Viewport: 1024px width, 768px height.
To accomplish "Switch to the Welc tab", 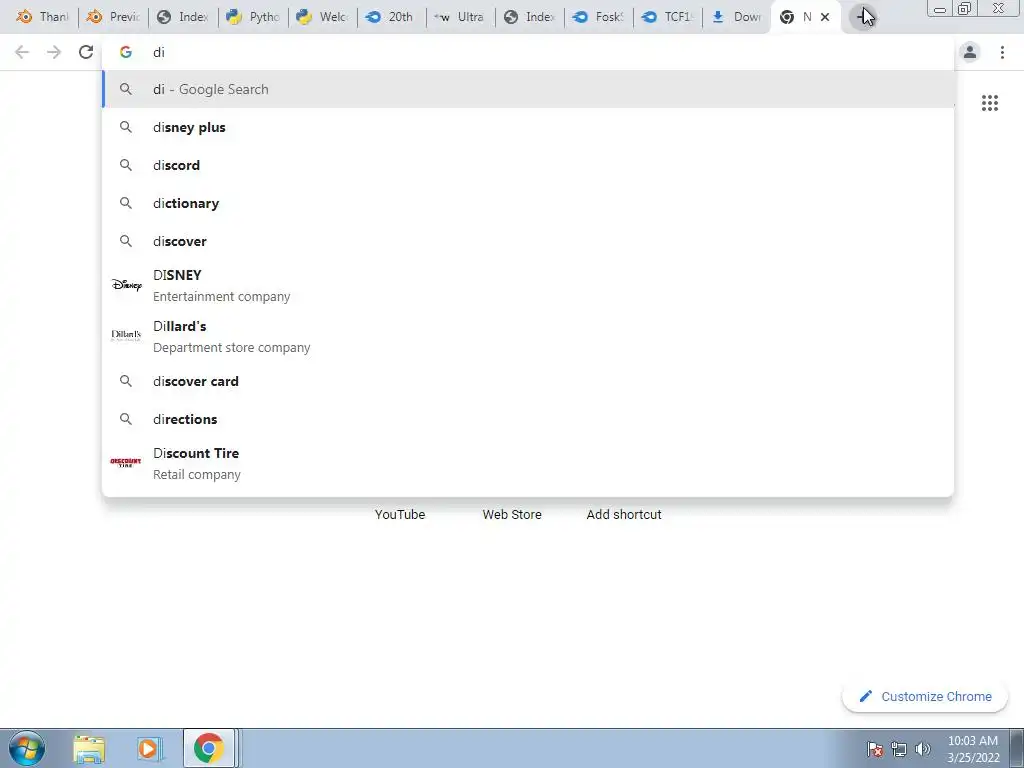I will point(323,17).
